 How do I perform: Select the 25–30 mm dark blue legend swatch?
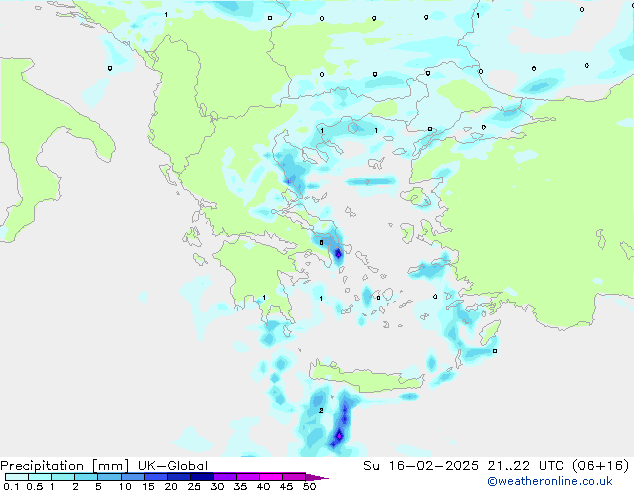[x=201, y=477]
